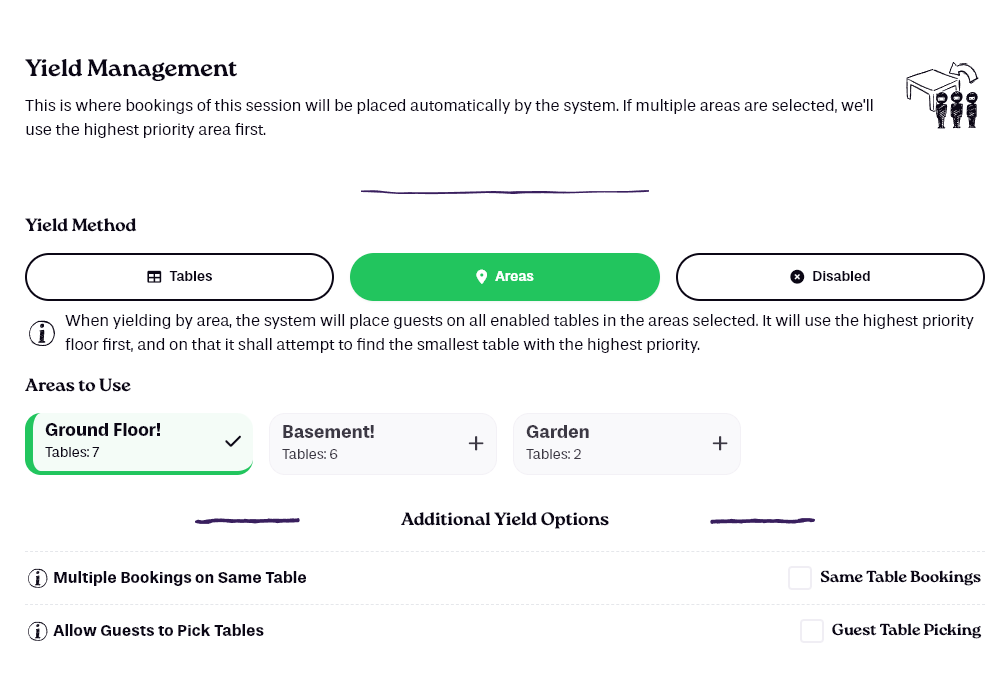1008x681 pixels.
Task: Select the Areas yield method
Action: (505, 277)
